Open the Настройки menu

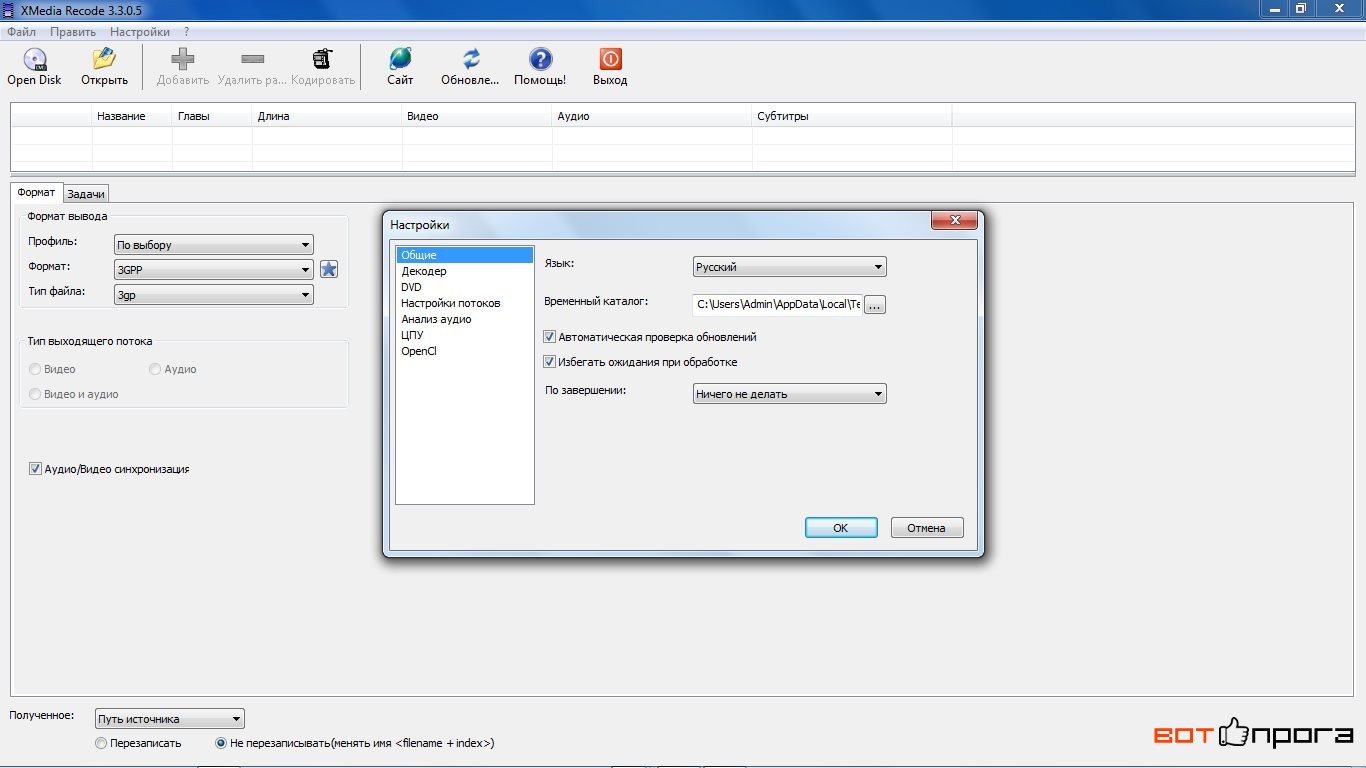[140, 32]
